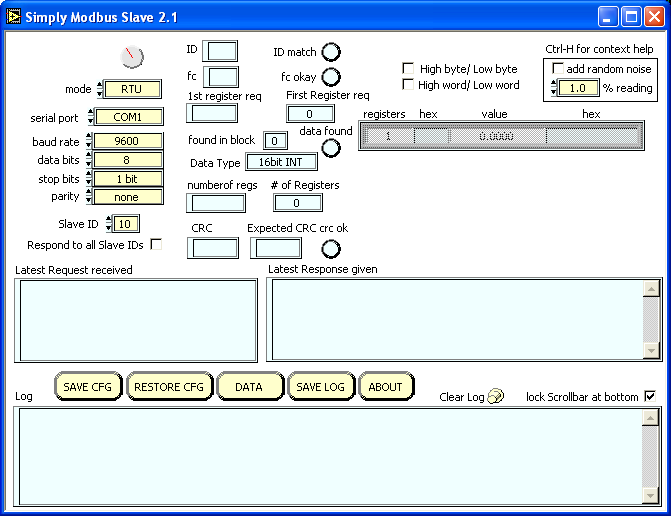
Task: Click the Latest Response given box
Action: pyautogui.click(x=464, y=320)
